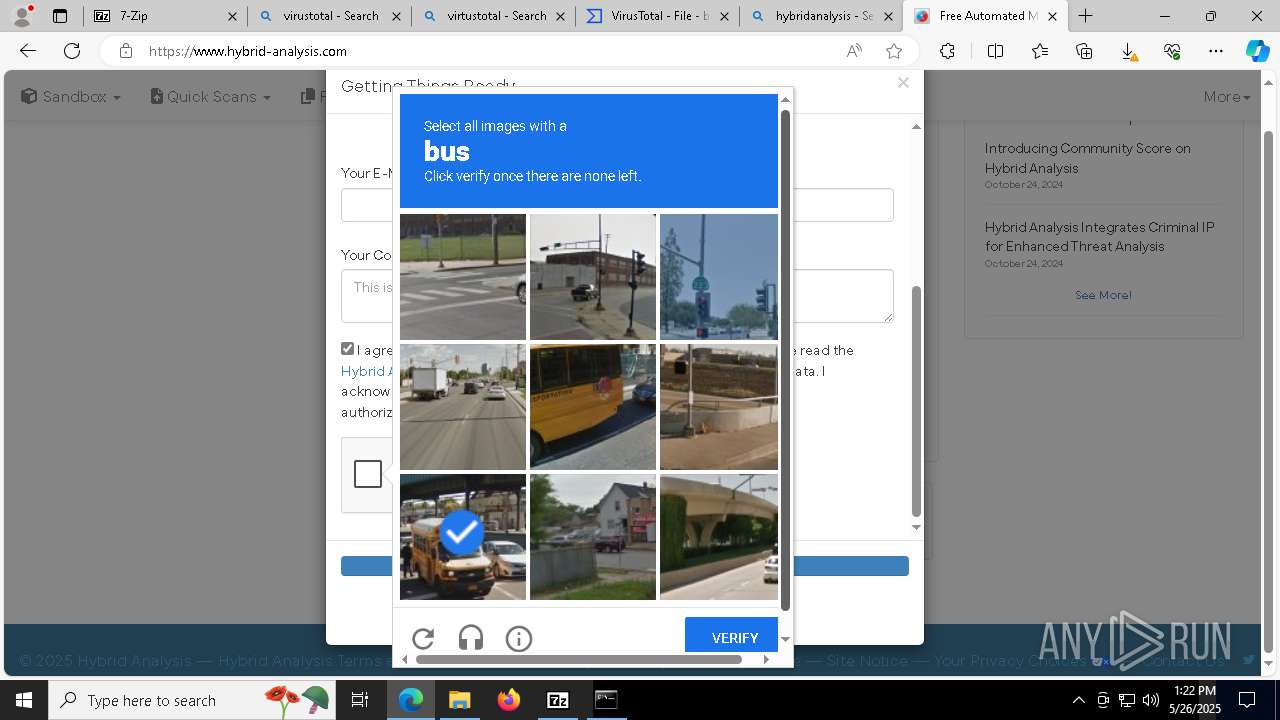This screenshot has height=720, width=1280.
Task: Open Split screen view
Action: pos(995,51)
